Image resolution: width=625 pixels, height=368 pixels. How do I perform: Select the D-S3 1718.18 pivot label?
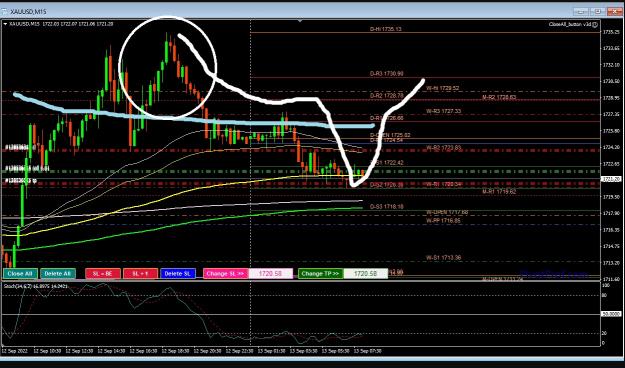387,207
